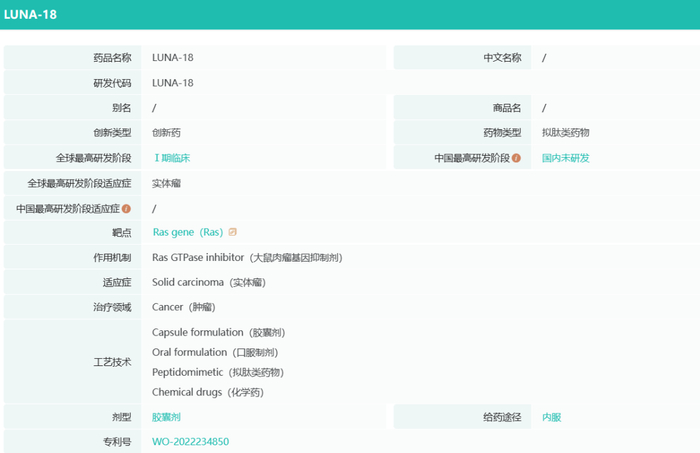700x453 pixels.
Task: Open the 胶囊剂 dosage form link
Action: coord(167,417)
